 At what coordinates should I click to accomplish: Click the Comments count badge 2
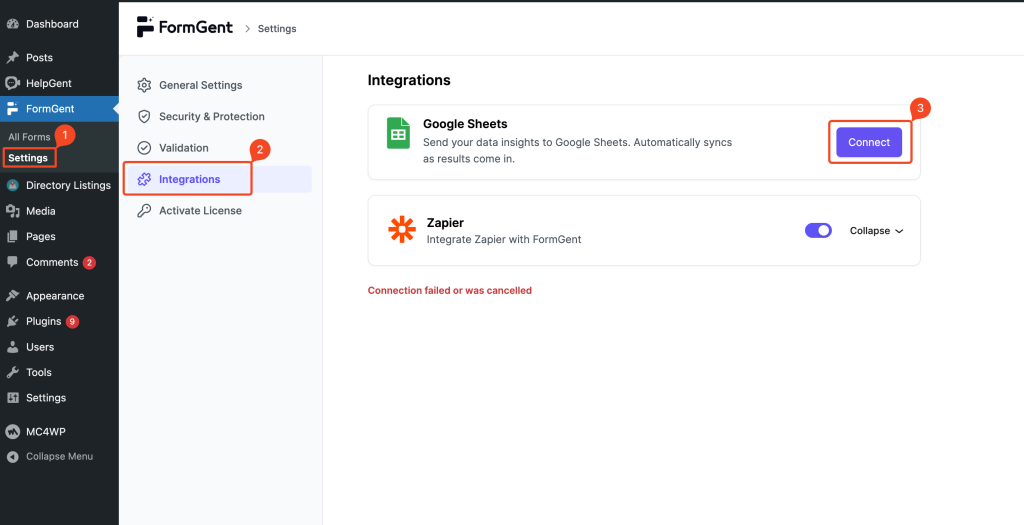tap(89, 263)
